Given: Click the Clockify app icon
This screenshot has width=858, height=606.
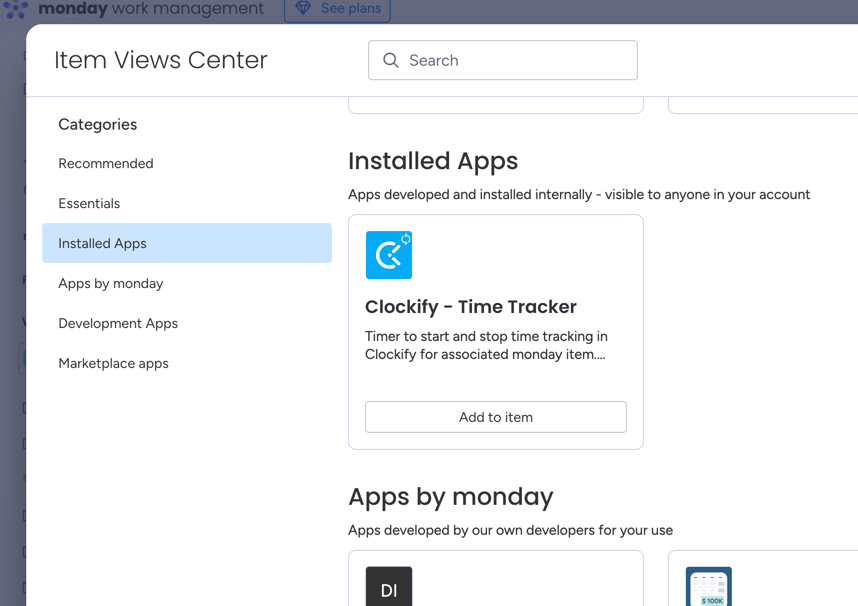Looking at the screenshot, I should point(389,255).
